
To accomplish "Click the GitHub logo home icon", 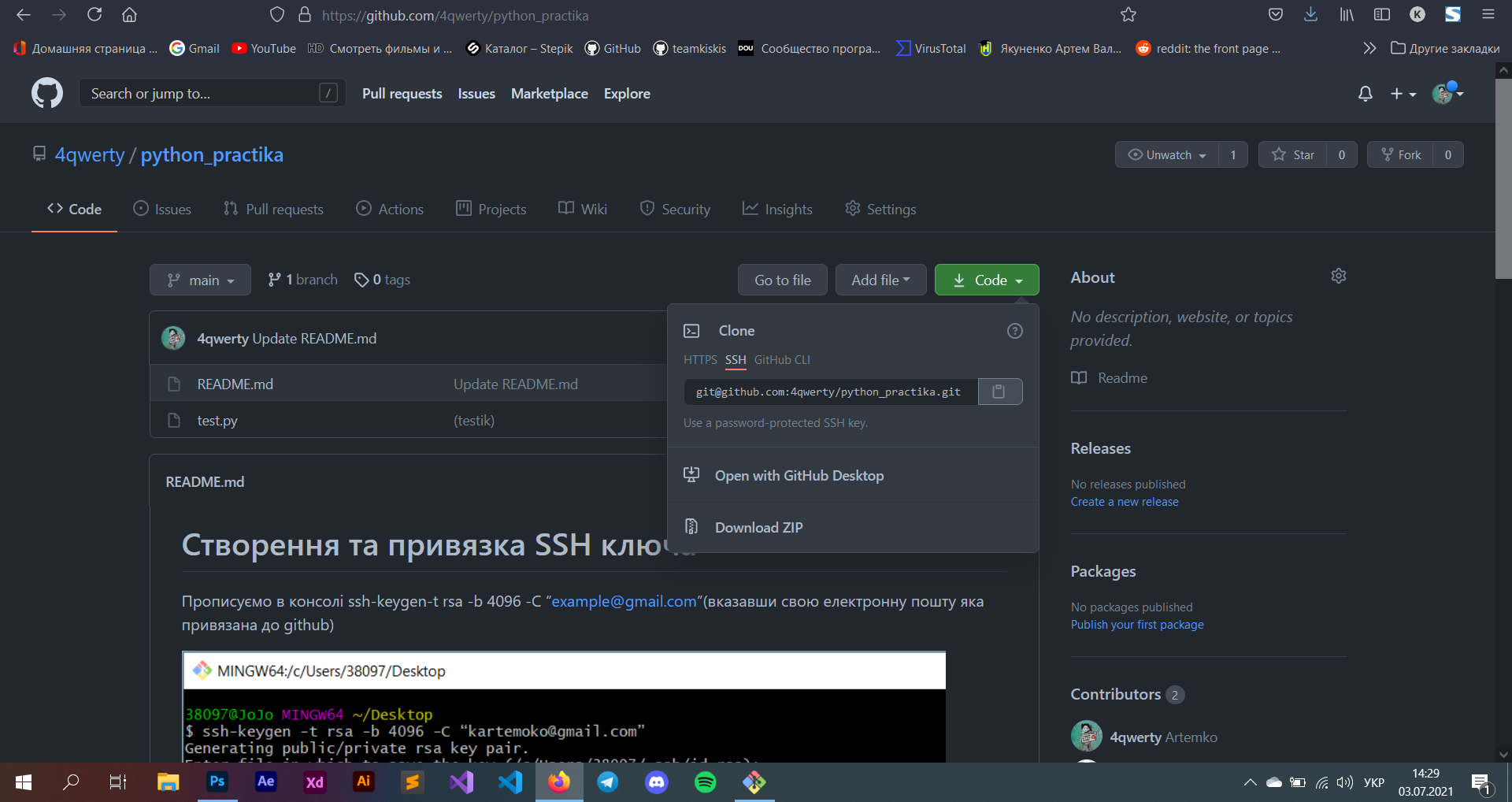I will coord(47,93).
